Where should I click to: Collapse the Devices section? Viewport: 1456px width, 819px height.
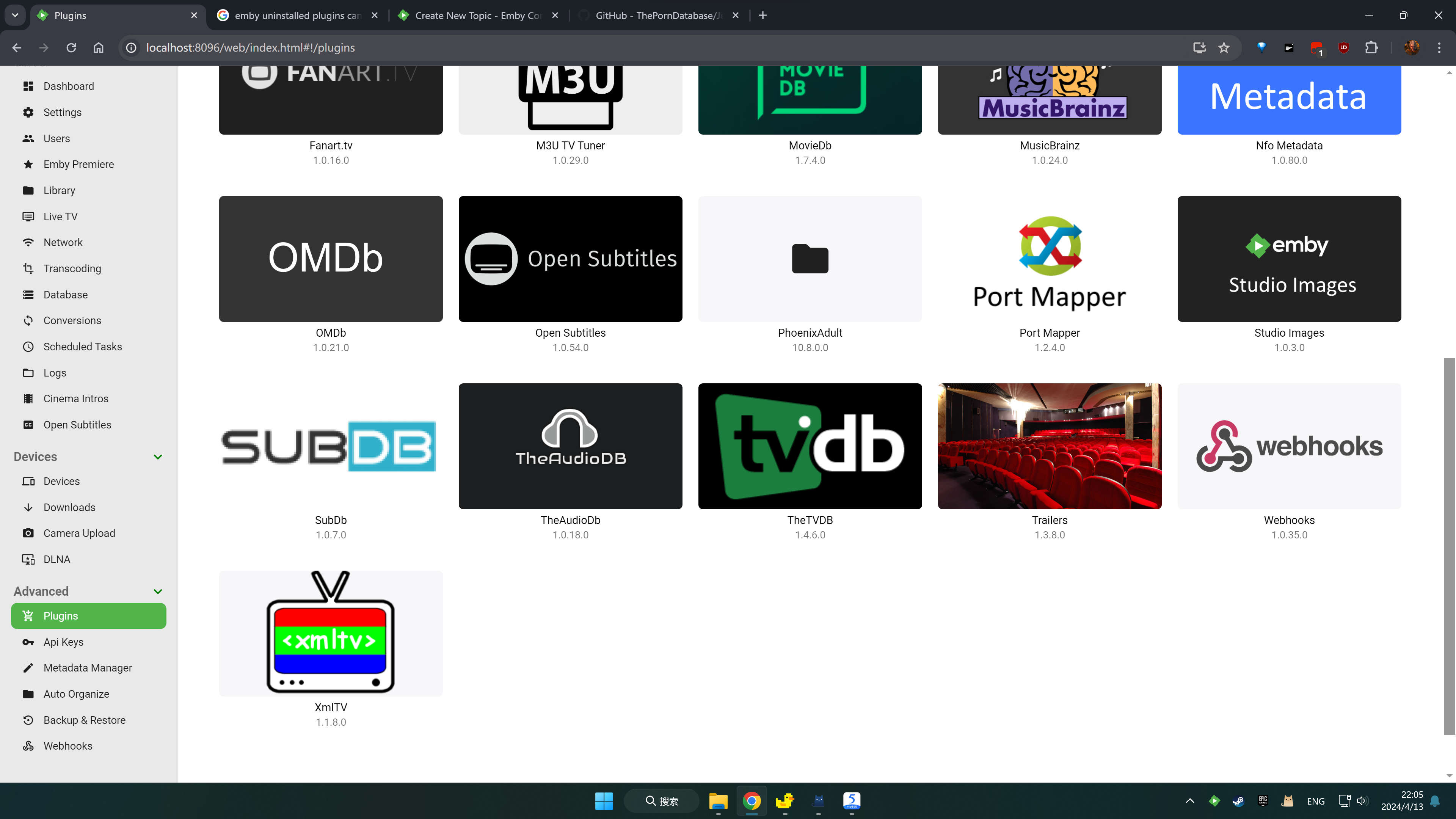pyautogui.click(x=158, y=457)
